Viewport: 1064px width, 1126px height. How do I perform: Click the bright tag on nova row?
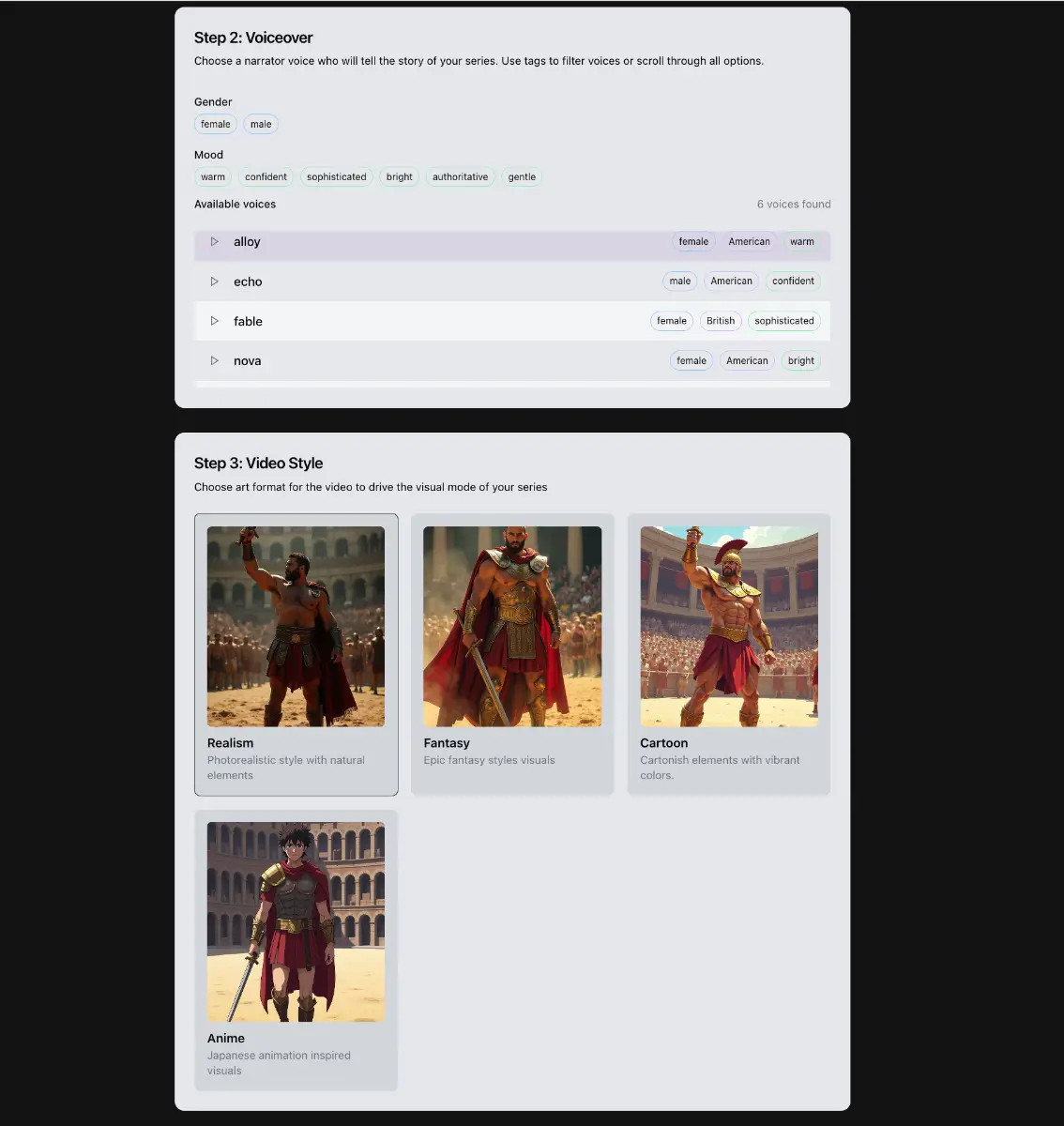[x=801, y=361]
